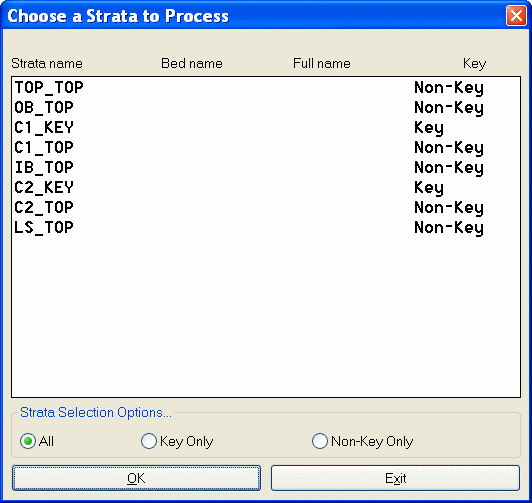Click the Key column header
Viewport: 532px width, 503px height.
(x=474, y=64)
